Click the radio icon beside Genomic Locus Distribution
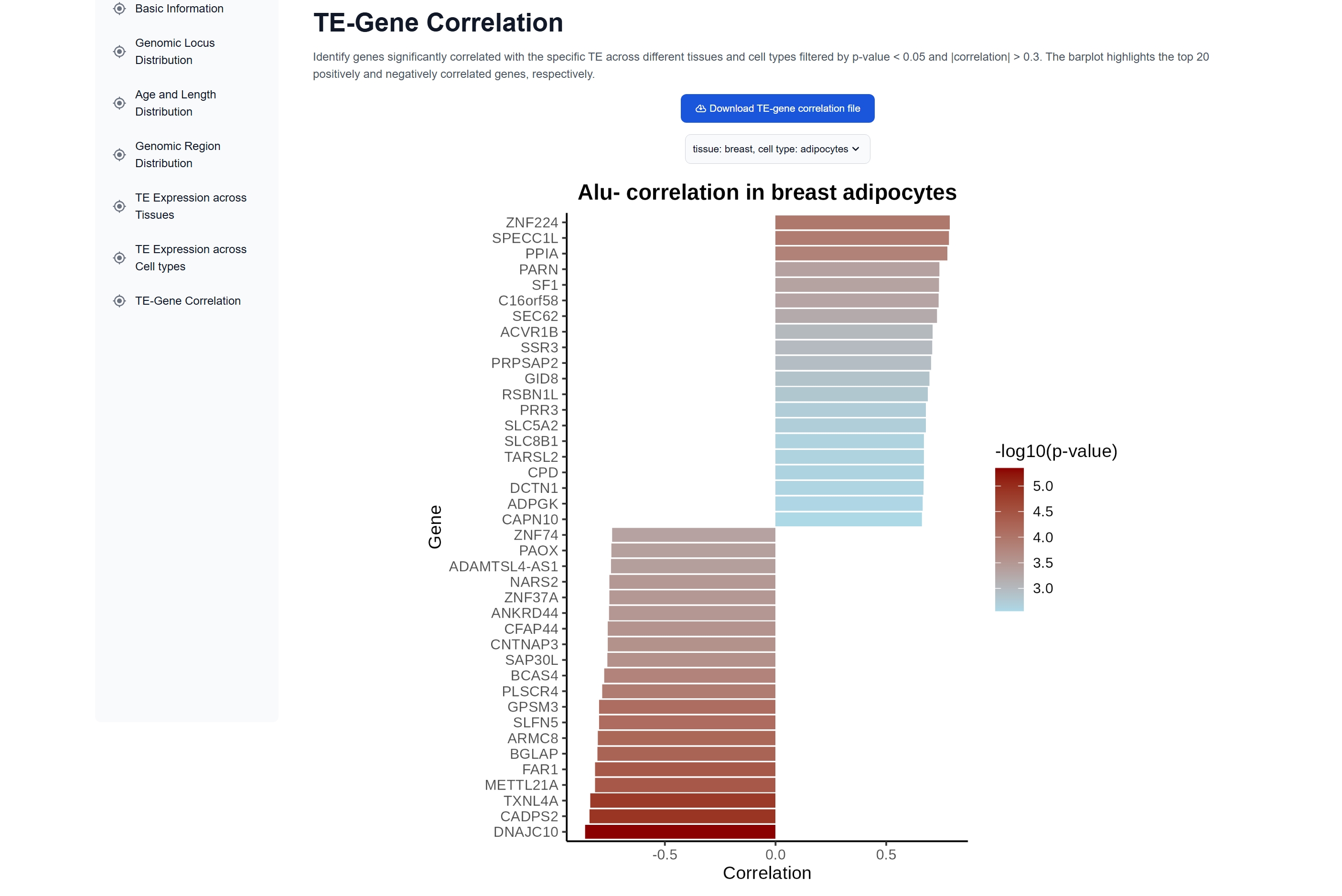1342x896 pixels. [x=119, y=51]
